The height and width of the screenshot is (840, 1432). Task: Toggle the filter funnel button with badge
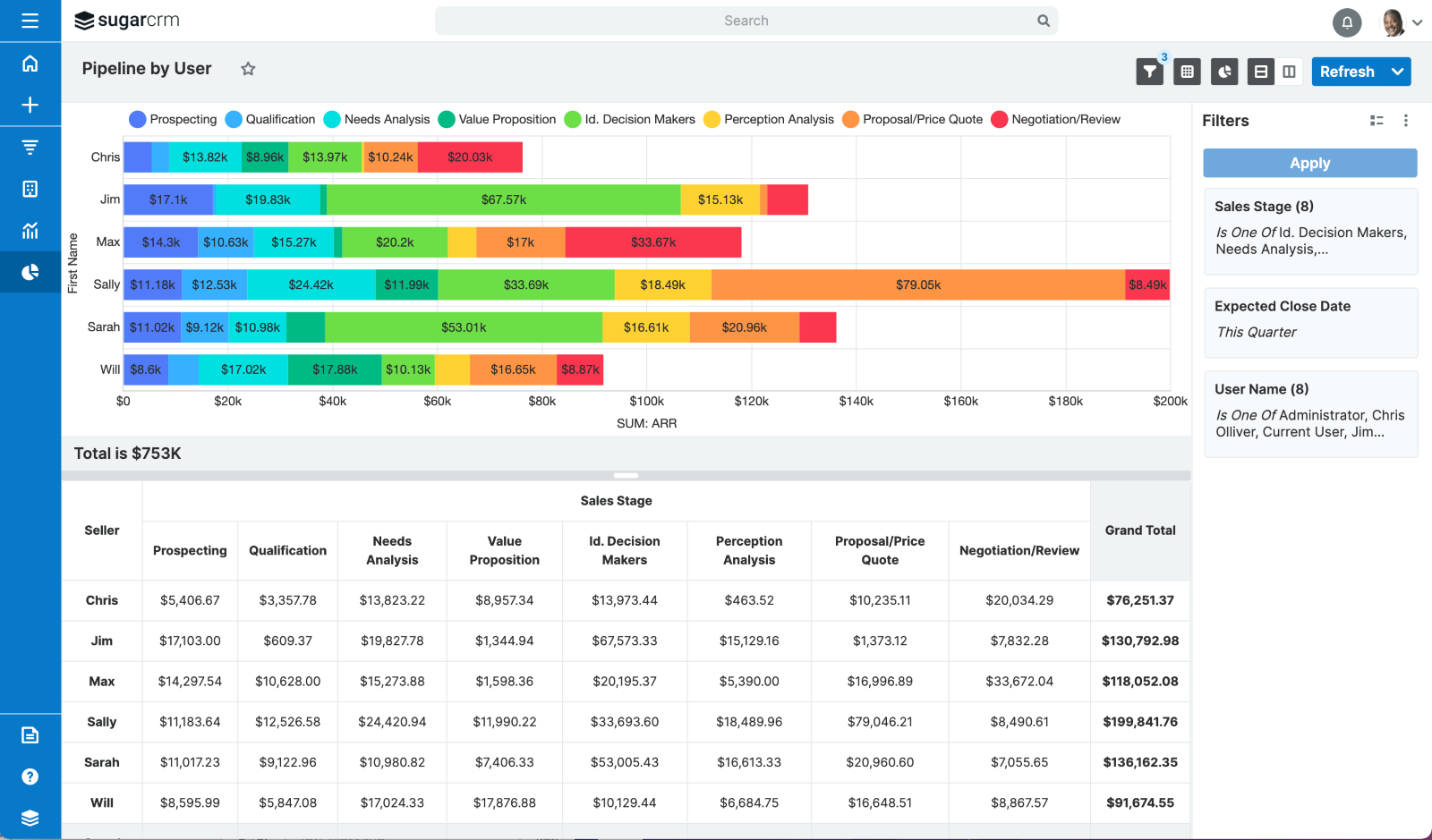(1149, 72)
